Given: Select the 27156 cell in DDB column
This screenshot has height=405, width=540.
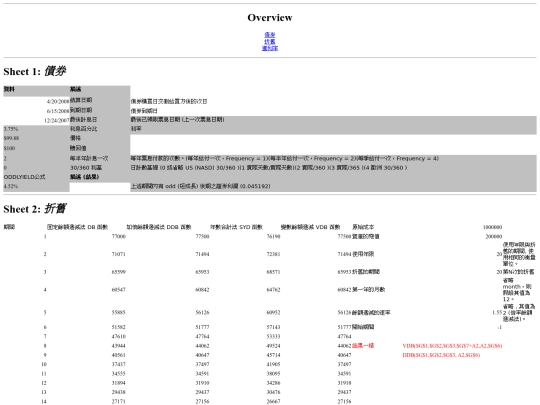Looking at the screenshot, I should (x=202, y=401).
